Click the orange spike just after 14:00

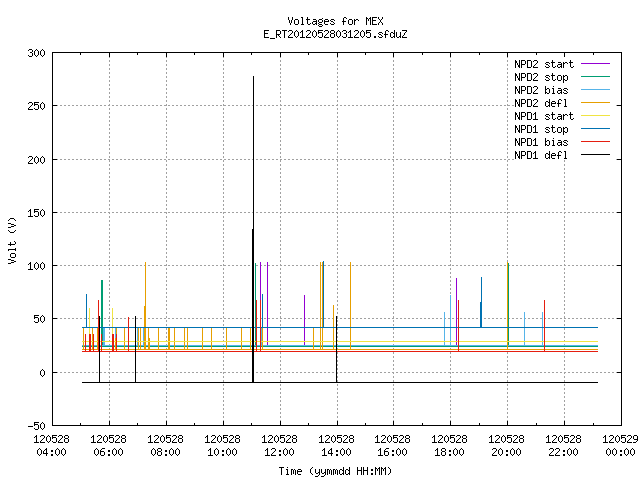coord(350,305)
